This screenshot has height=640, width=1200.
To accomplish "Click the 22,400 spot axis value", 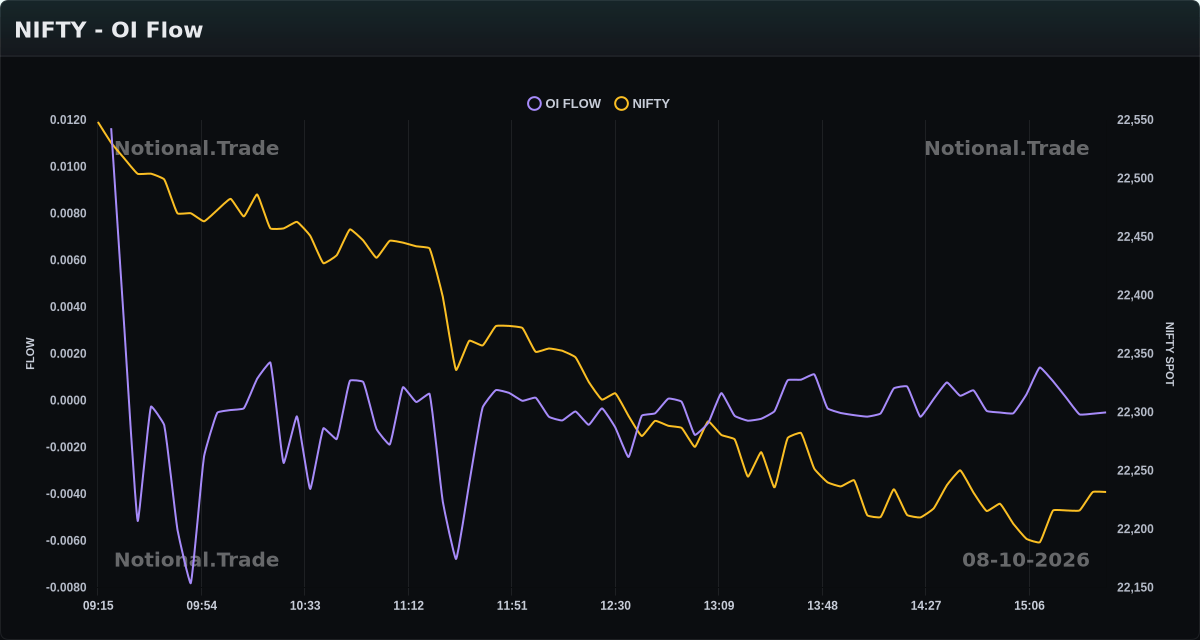I will (x=1135, y=295).
